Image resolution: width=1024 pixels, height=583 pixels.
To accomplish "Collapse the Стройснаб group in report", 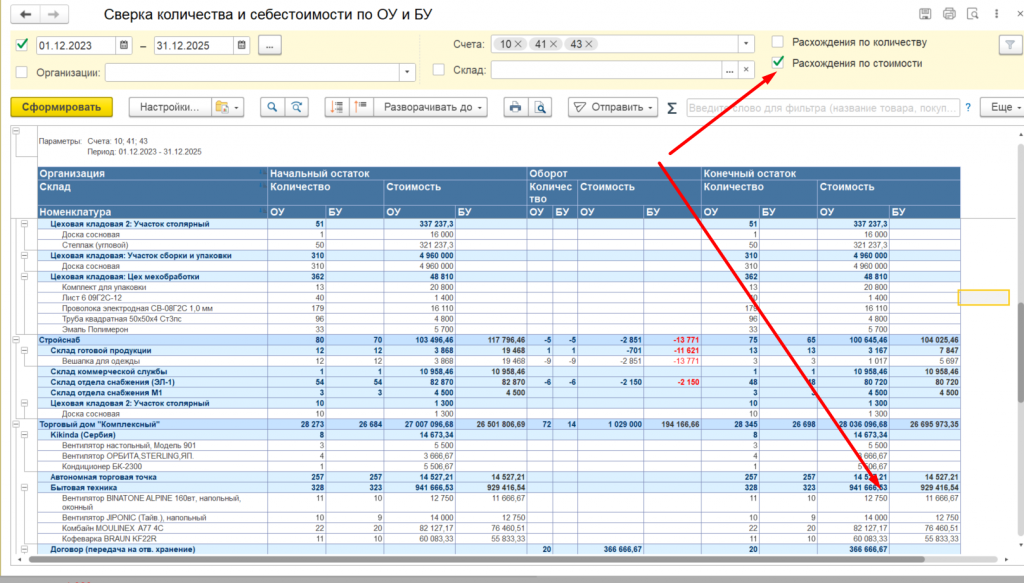I will click(15, 340).
